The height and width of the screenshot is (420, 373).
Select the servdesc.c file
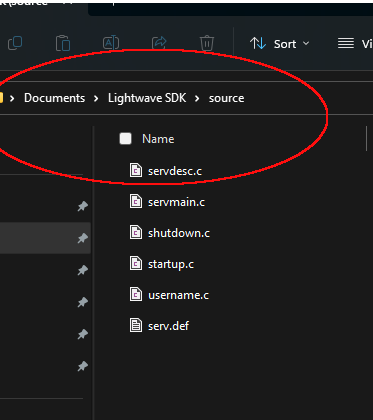point(166,171)
